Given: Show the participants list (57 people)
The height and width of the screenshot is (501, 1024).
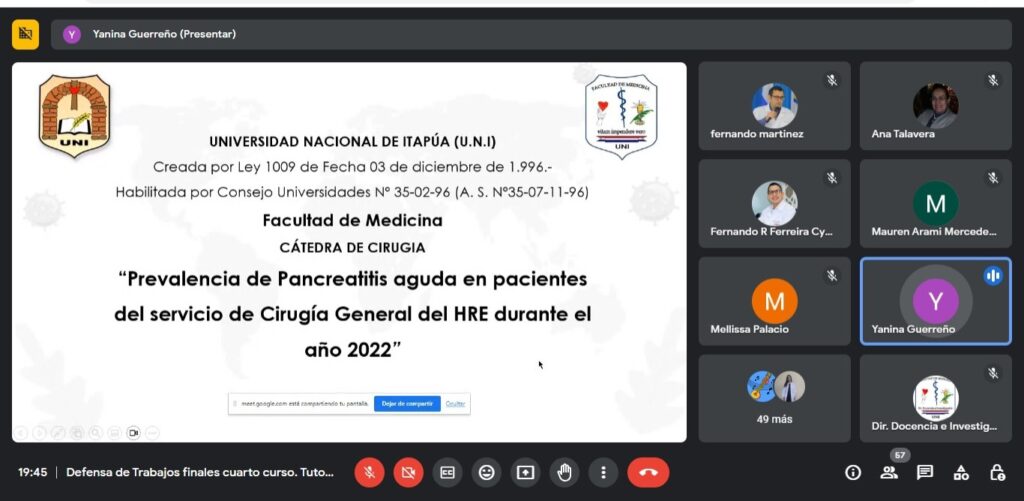Looking at the screenshot, I should [889, 472].
